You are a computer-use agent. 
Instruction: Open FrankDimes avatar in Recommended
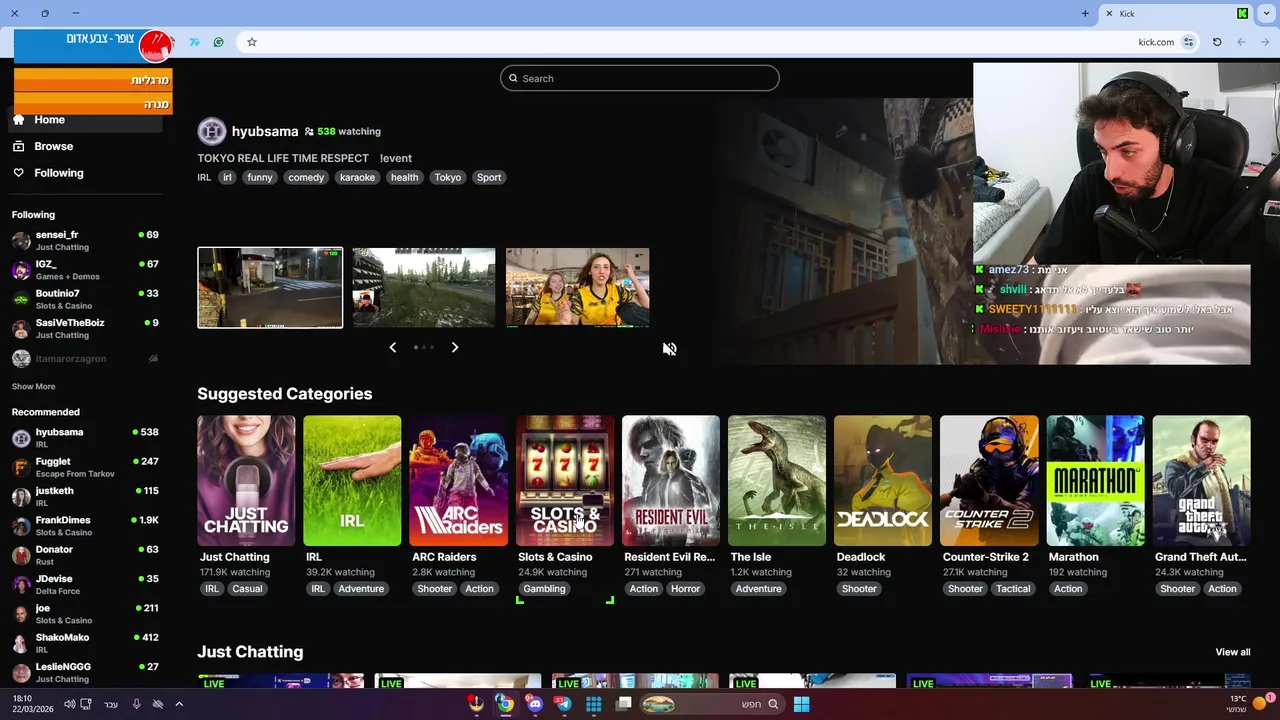pyautogui.click(x=21, y=526)
